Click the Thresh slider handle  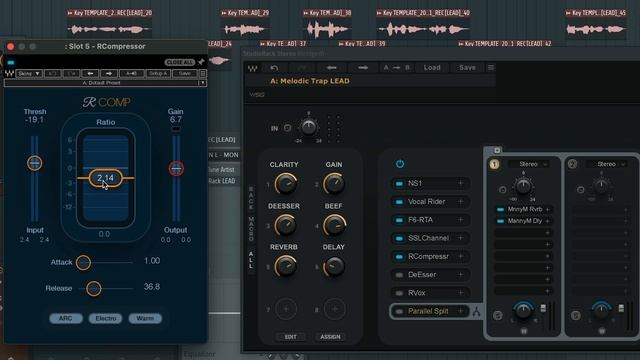(x=35, y=163)
